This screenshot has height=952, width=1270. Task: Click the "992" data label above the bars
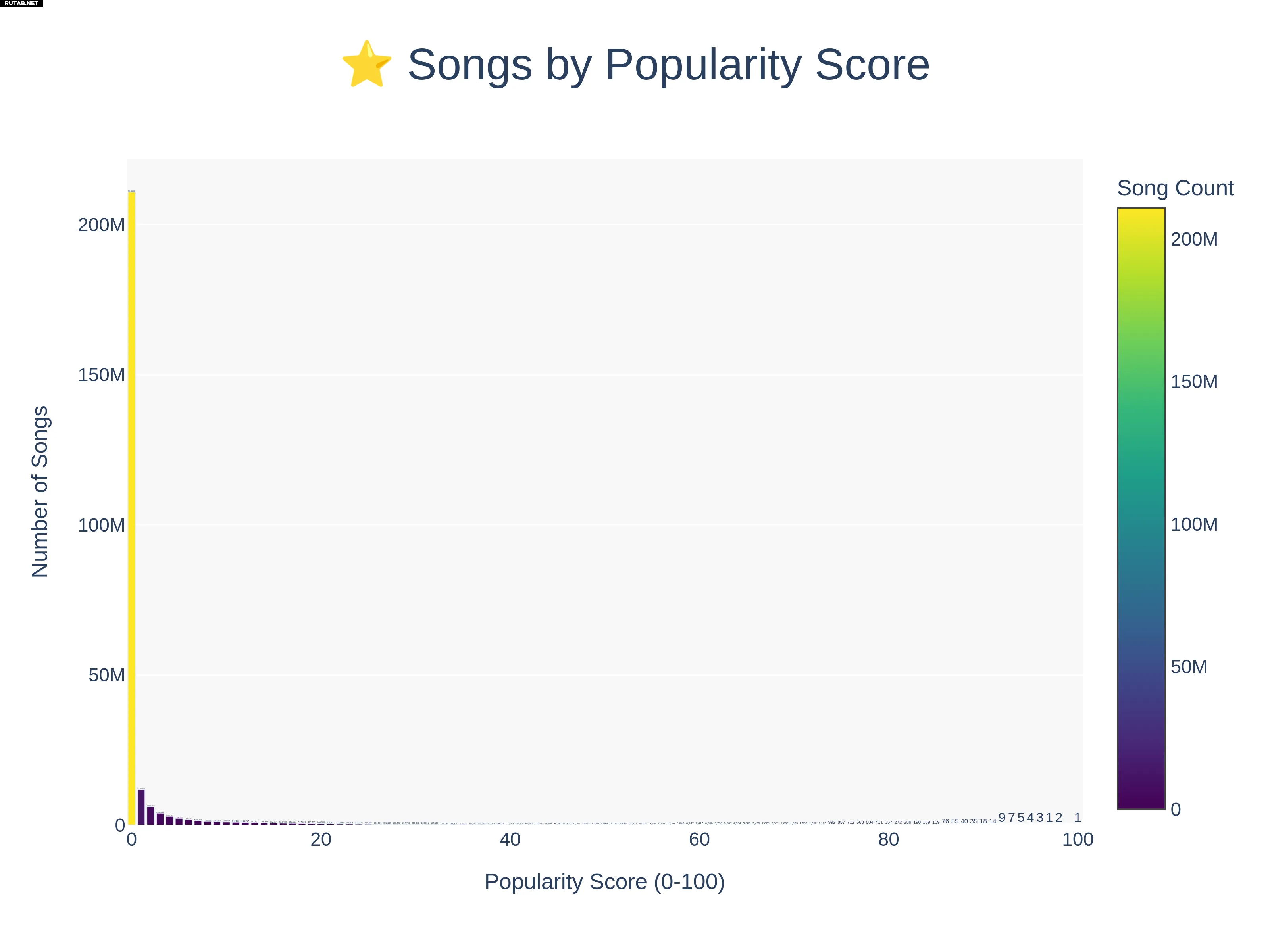coord(832,822)
